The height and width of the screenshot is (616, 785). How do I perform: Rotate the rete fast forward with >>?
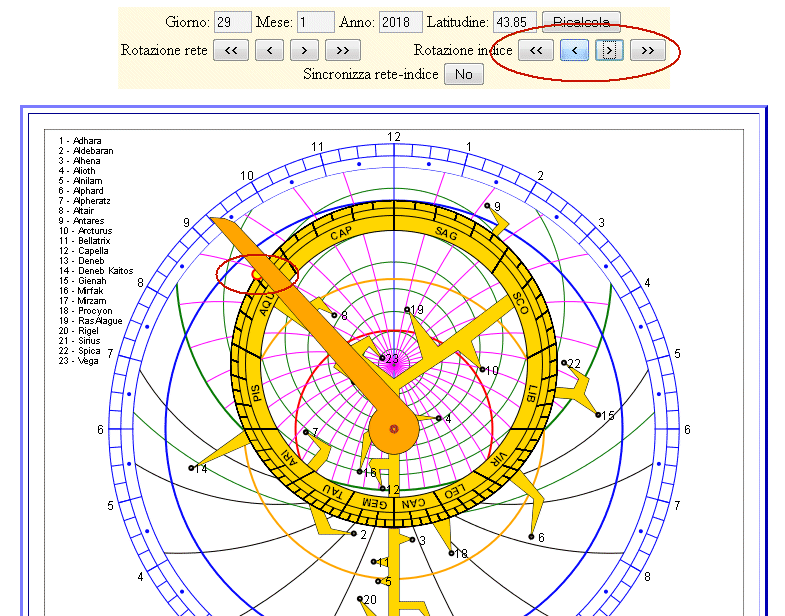coord(342,50)
